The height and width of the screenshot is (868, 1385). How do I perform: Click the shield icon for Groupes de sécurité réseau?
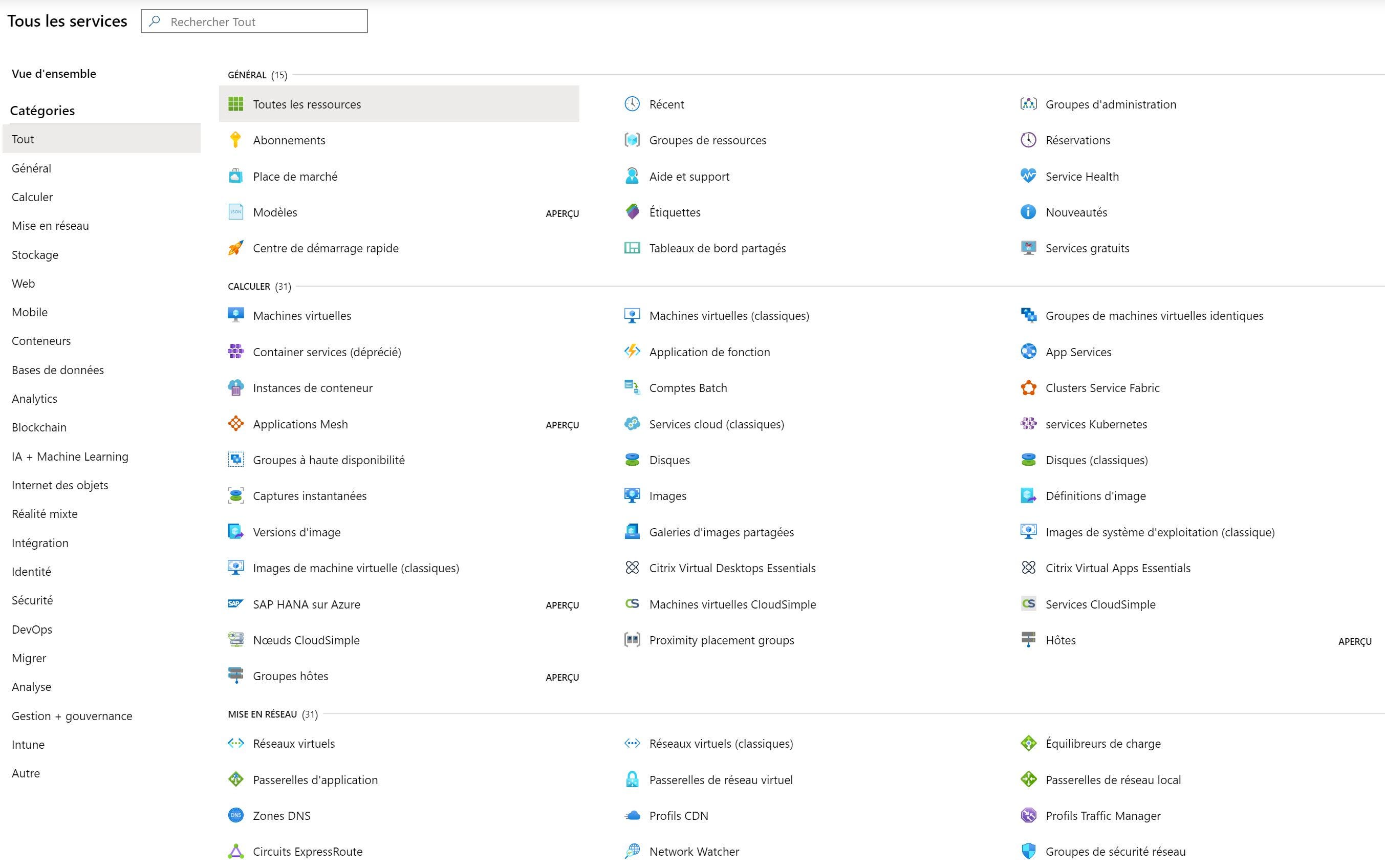click(1028, 851)
